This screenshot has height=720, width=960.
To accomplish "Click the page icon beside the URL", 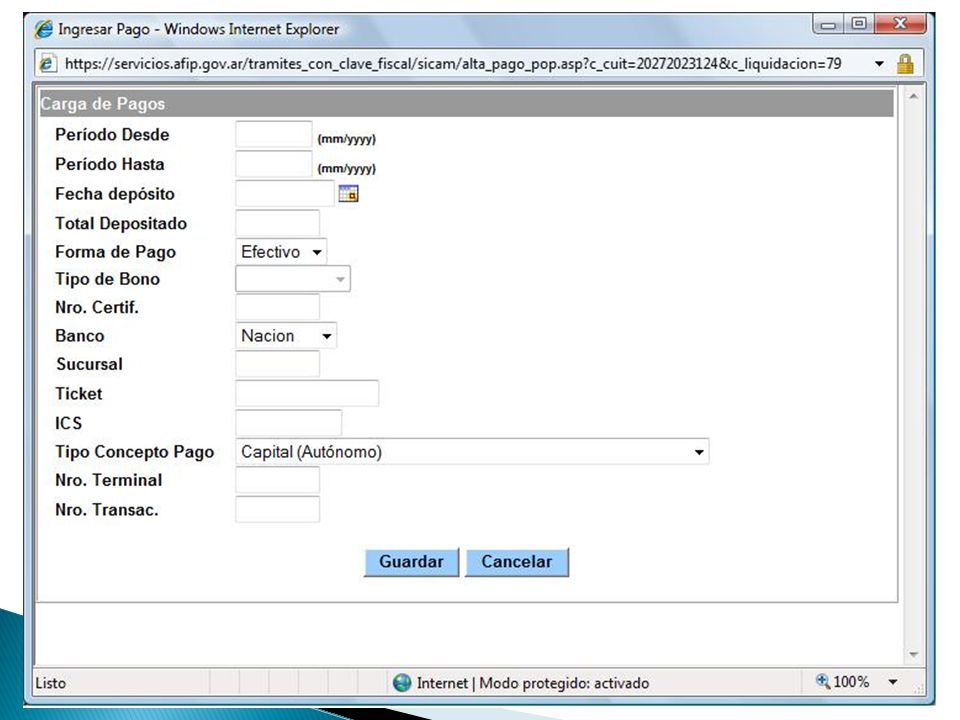I will (x=47, y=64).
